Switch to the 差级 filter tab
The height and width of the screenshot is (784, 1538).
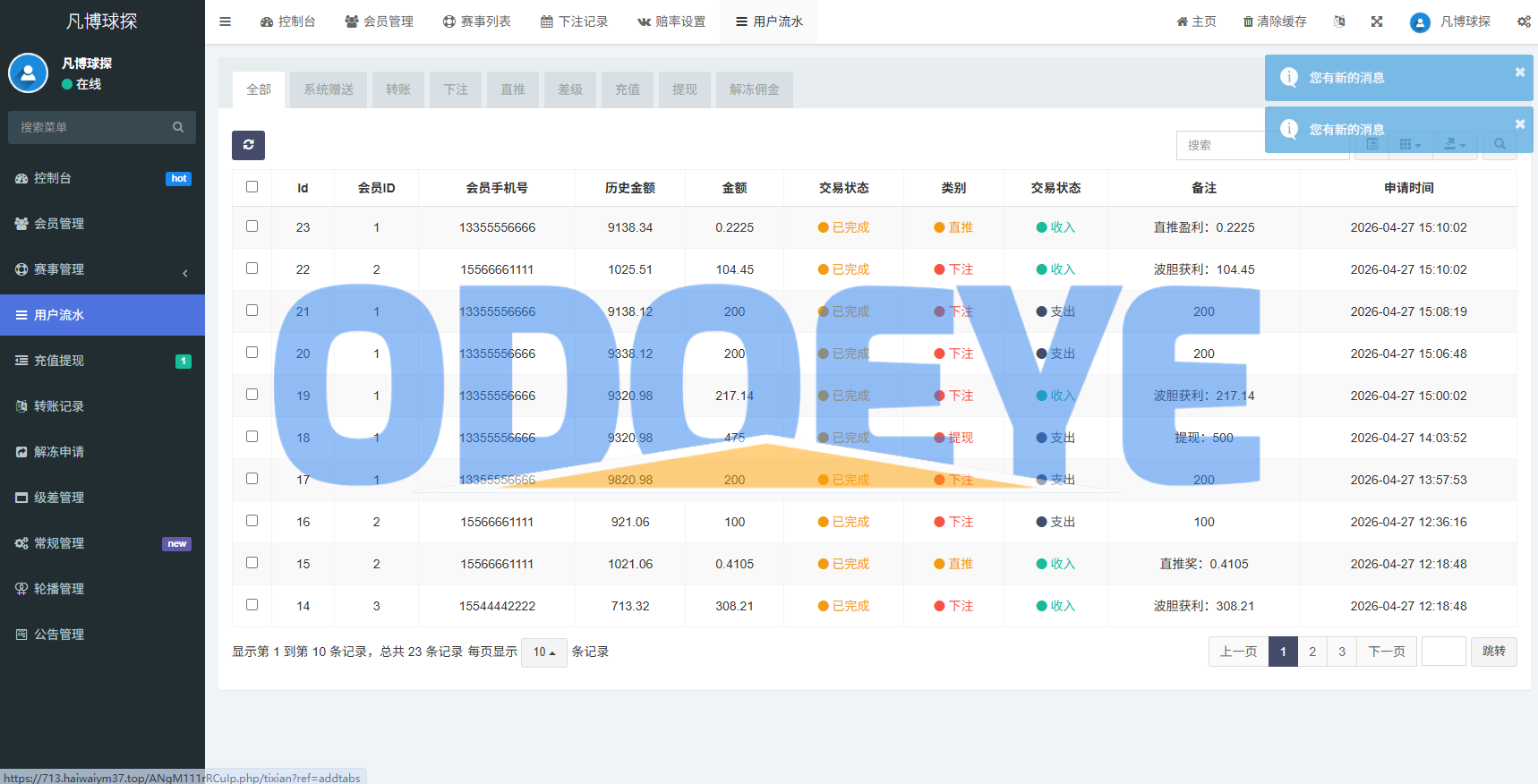570,89
